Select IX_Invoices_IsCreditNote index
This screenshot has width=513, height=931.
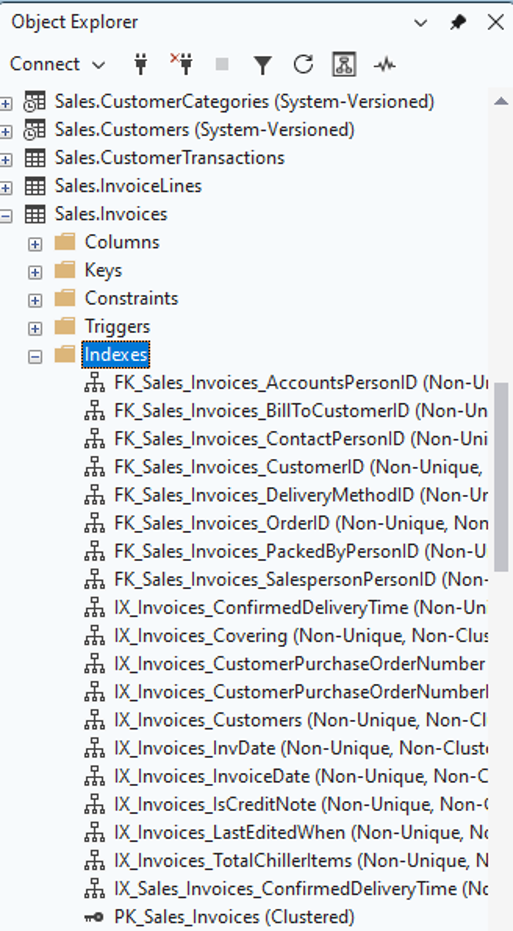click(301, 805)
